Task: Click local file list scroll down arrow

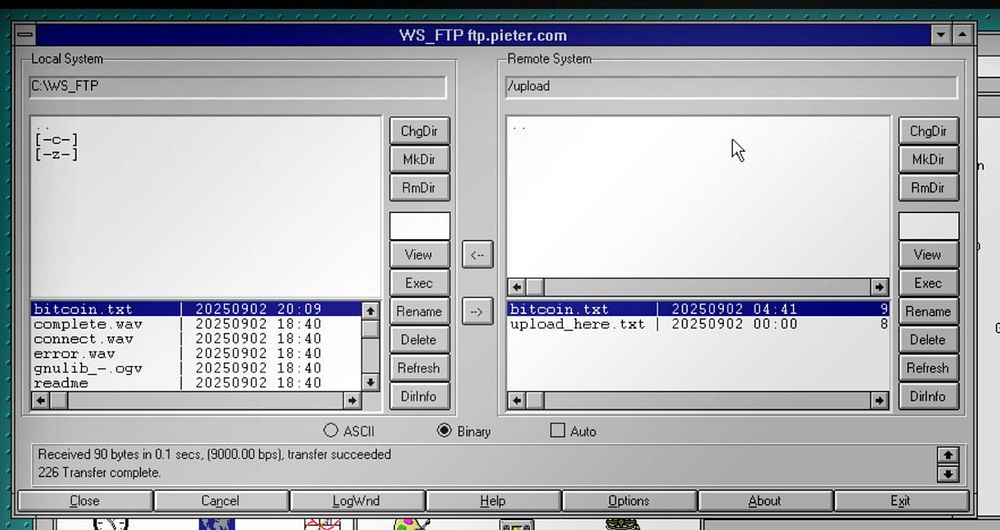Action: pos(370,382)
